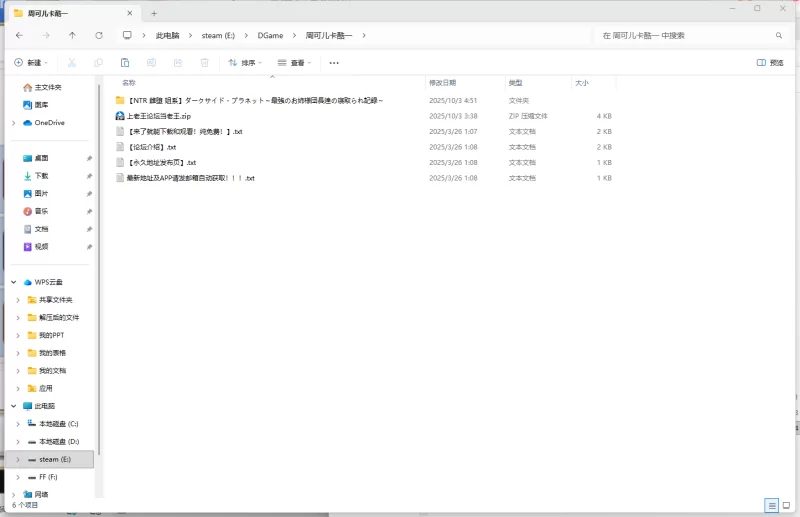
Task: Click the search magnifier icon
Action: [779, 35]
